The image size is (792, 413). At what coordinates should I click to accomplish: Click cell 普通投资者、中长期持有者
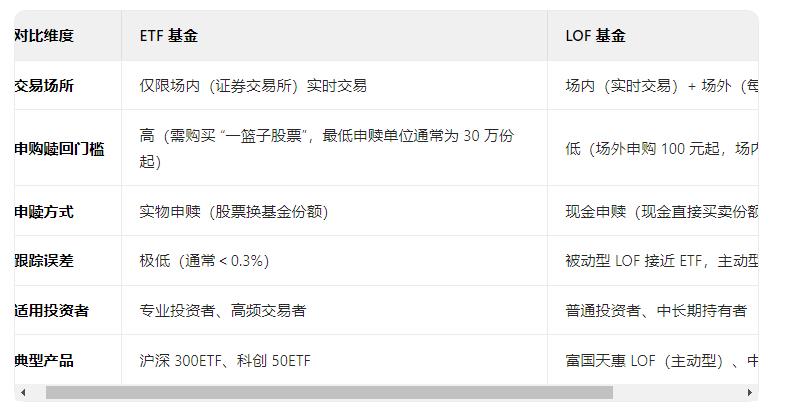point(653,310)
